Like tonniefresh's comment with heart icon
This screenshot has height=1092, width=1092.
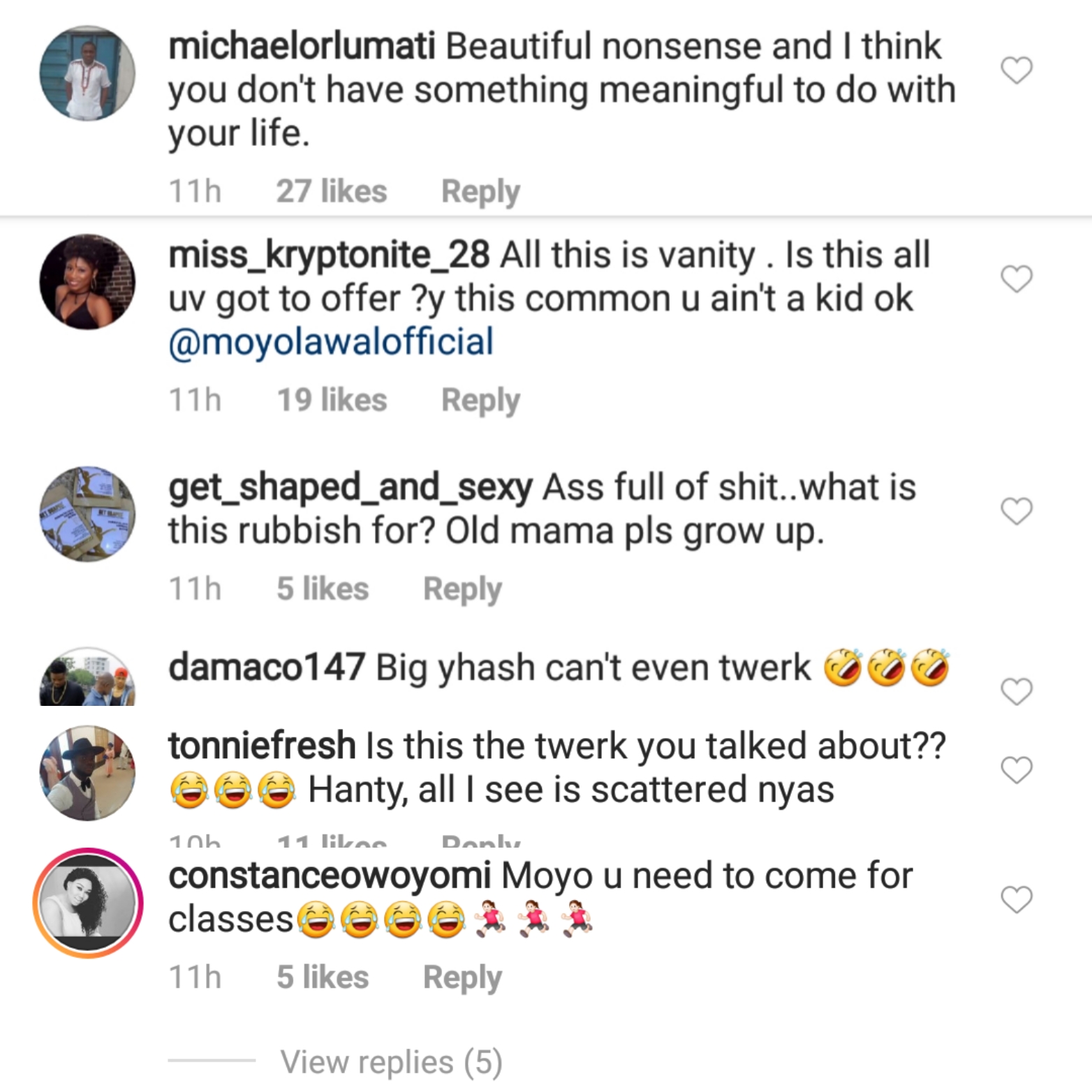point(1016,770)
